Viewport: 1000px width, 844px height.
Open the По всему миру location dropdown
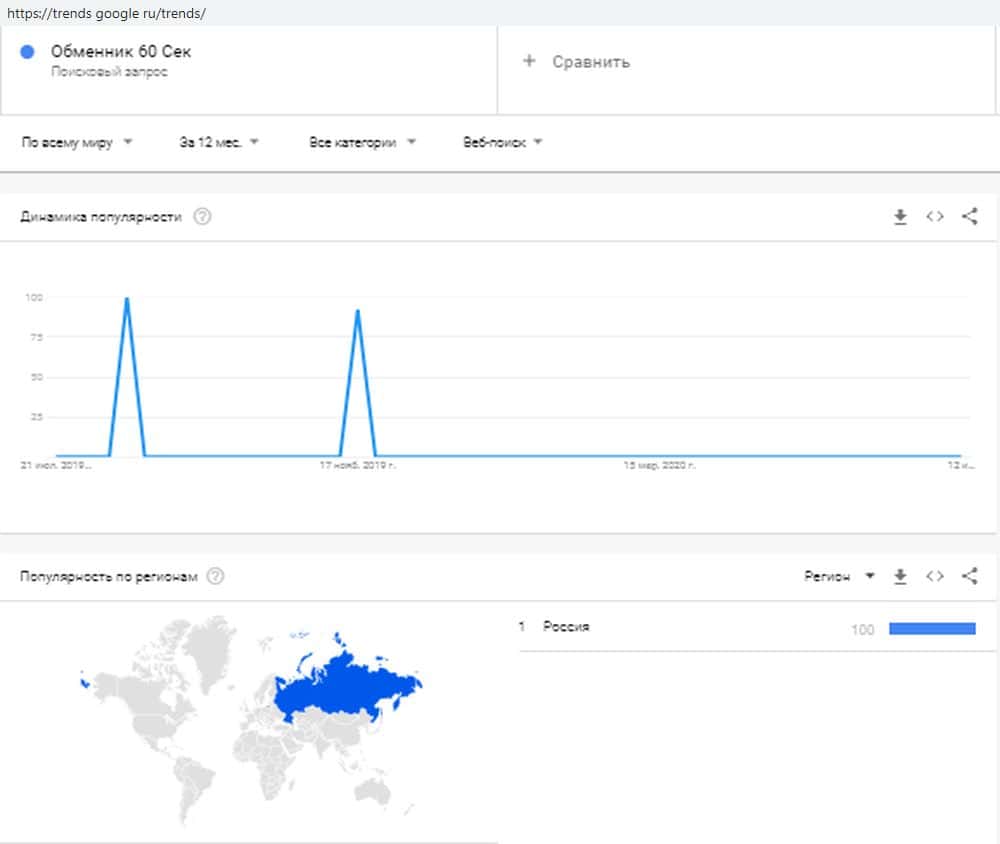[x=77, y=143]
